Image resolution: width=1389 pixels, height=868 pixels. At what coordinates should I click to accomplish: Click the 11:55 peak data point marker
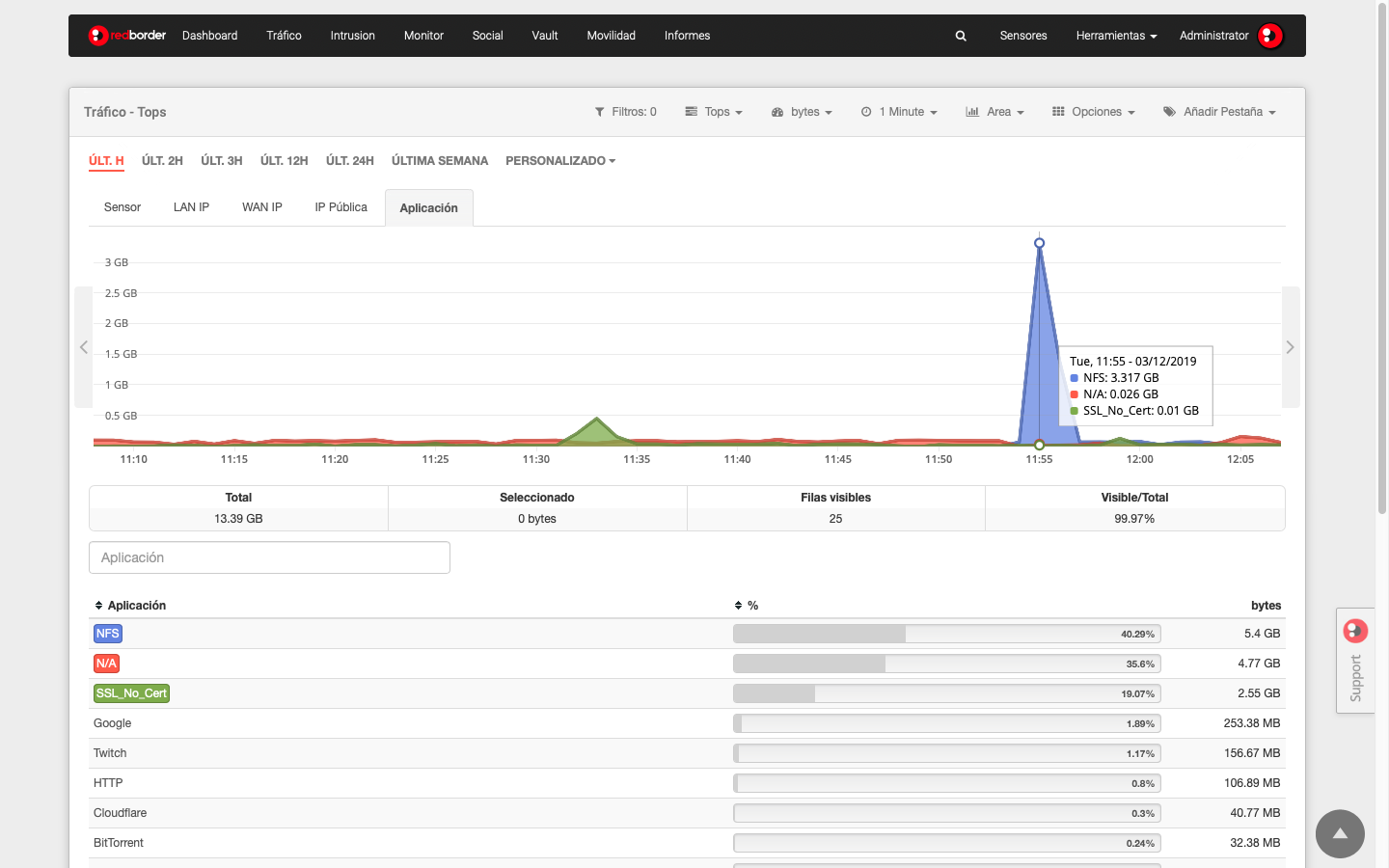pyautogui.click(x=1039, y=243)
